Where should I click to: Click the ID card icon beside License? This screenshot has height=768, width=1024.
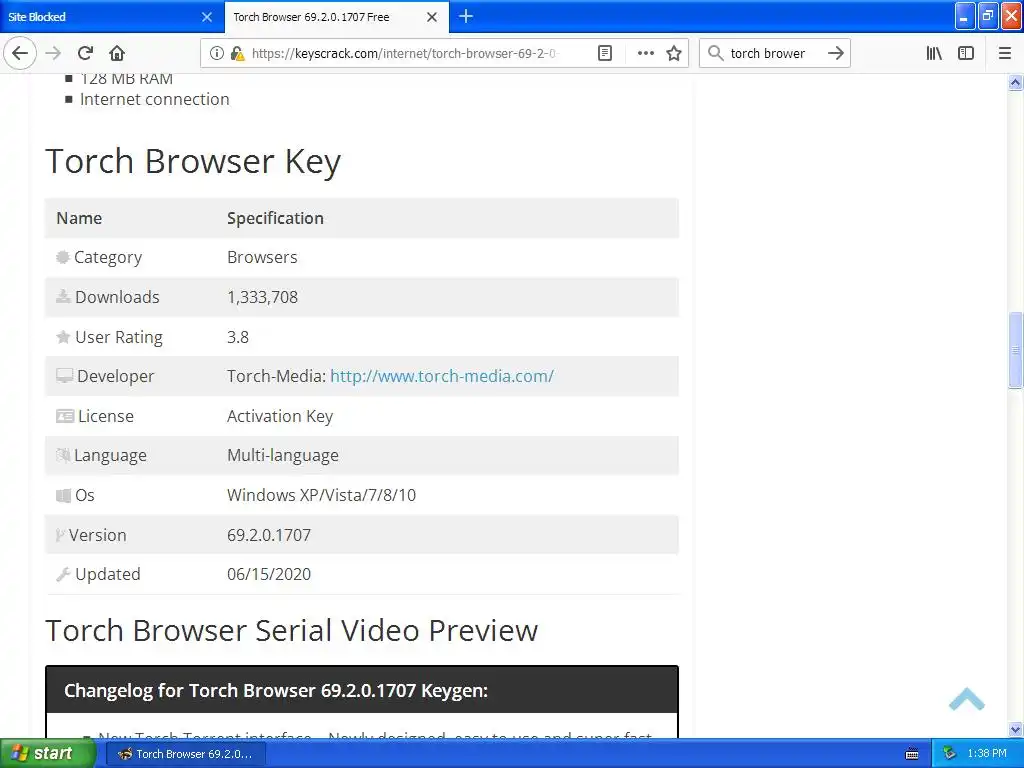pyautogui.click(x=65, y=416)
